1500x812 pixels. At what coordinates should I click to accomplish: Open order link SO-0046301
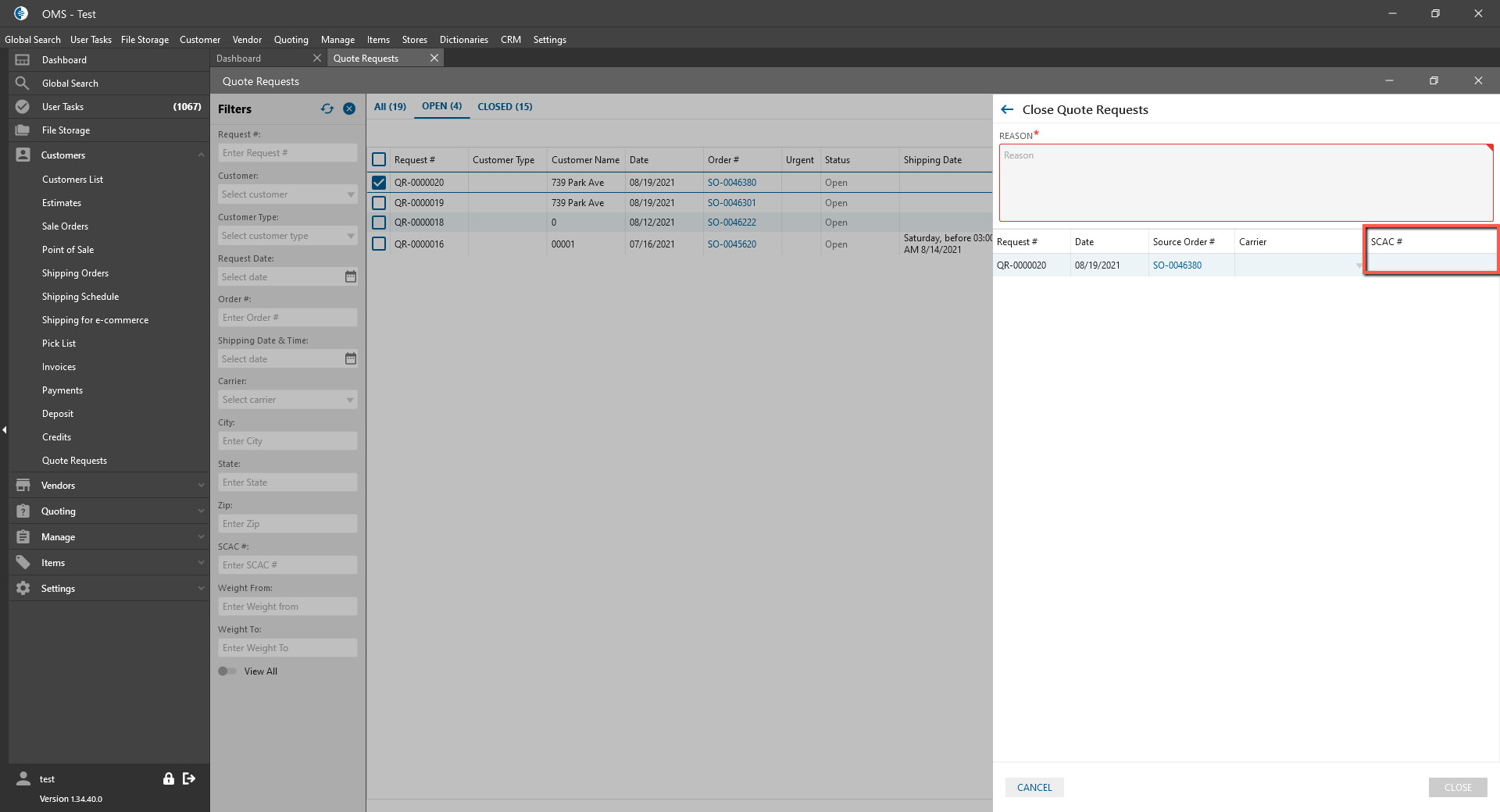731,203
